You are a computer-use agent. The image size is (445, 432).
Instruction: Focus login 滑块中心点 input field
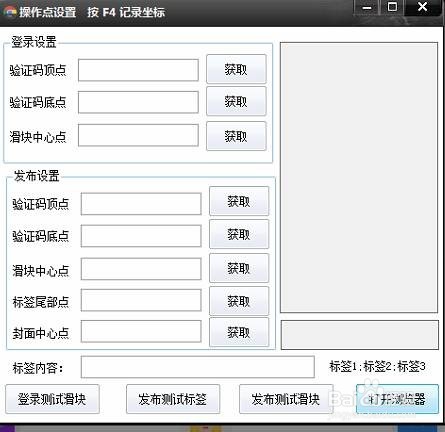pos(138,135)
